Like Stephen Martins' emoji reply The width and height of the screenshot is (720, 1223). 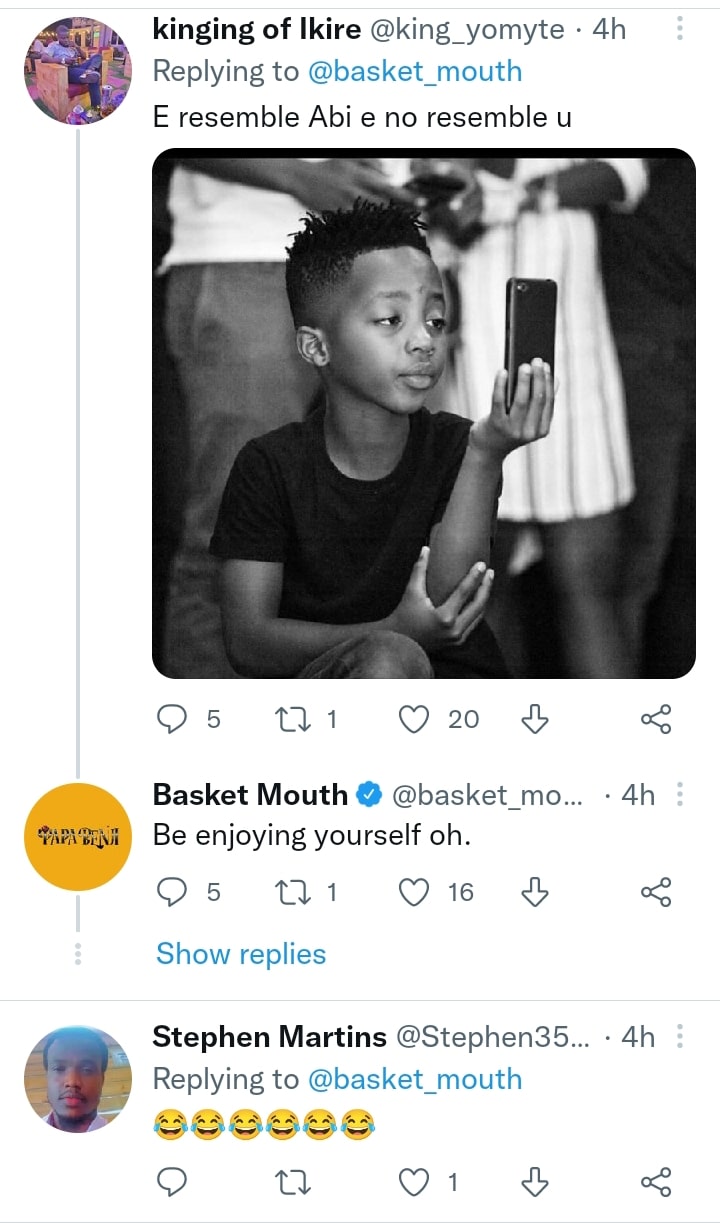(414, 1183)
